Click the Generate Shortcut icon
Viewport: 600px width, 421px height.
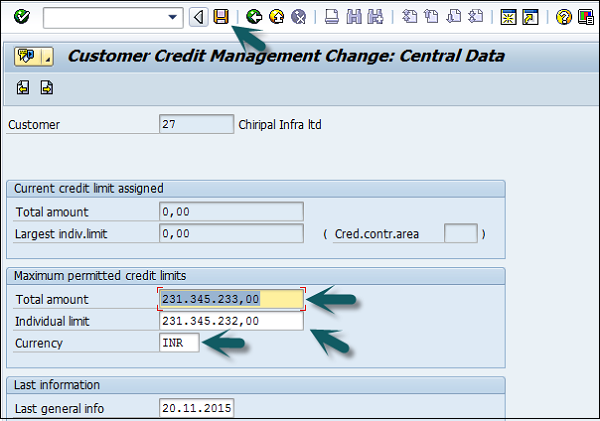530,17
